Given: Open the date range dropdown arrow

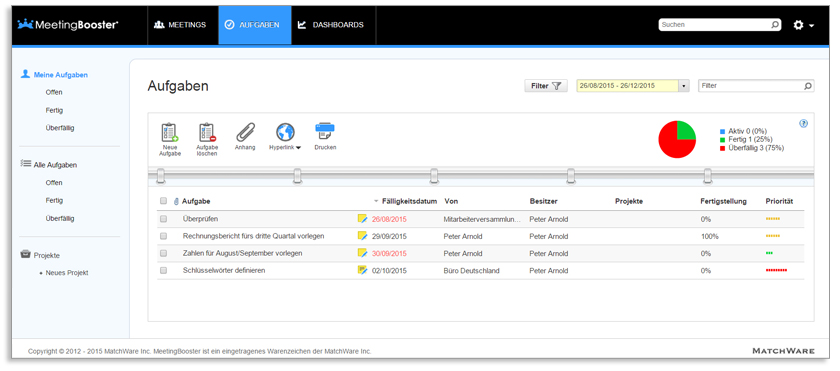Looking at the screenshot, I should pyautogui.click(x=684, y=86).
